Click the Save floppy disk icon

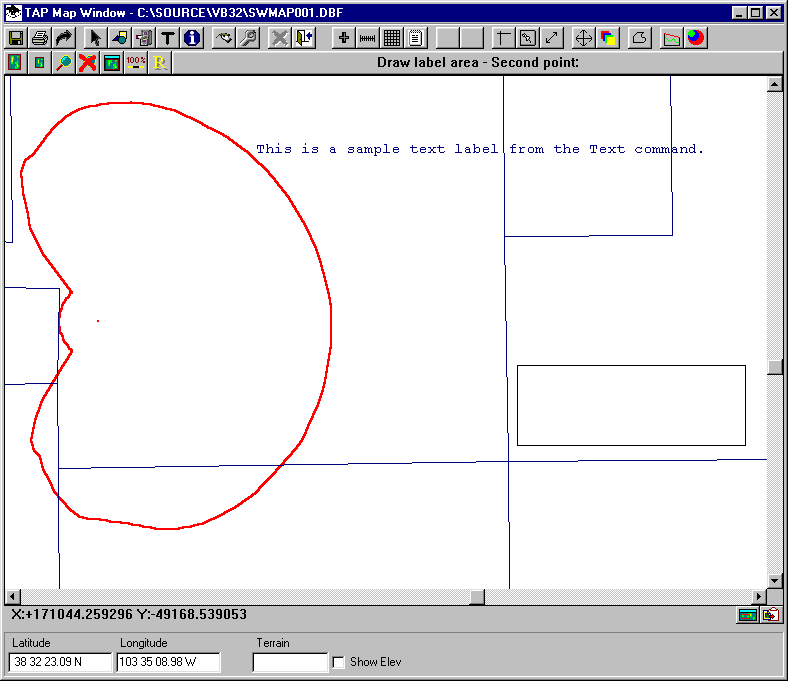16,38
